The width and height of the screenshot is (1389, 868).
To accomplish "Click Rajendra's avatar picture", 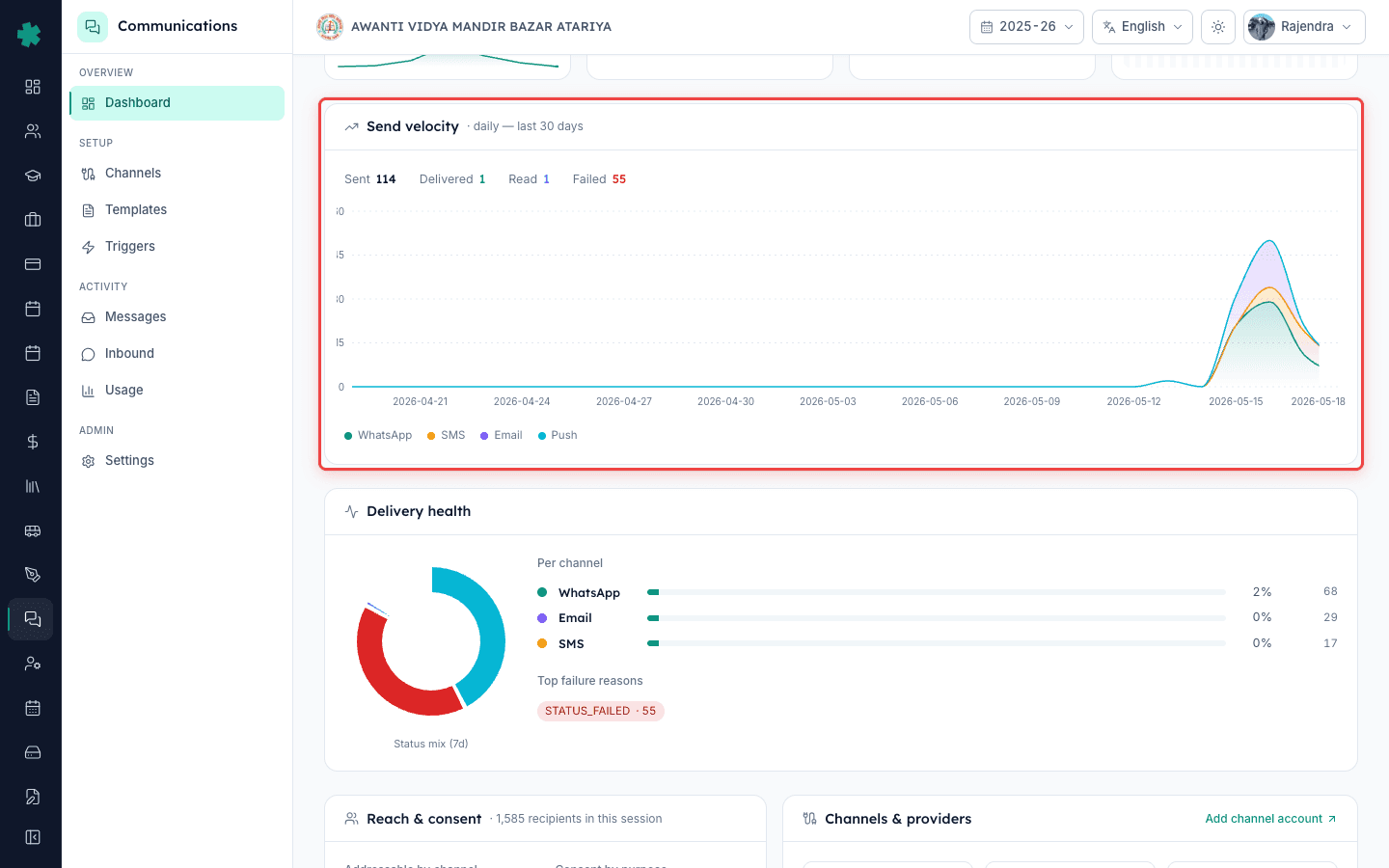I will (x=1262, y=27).
